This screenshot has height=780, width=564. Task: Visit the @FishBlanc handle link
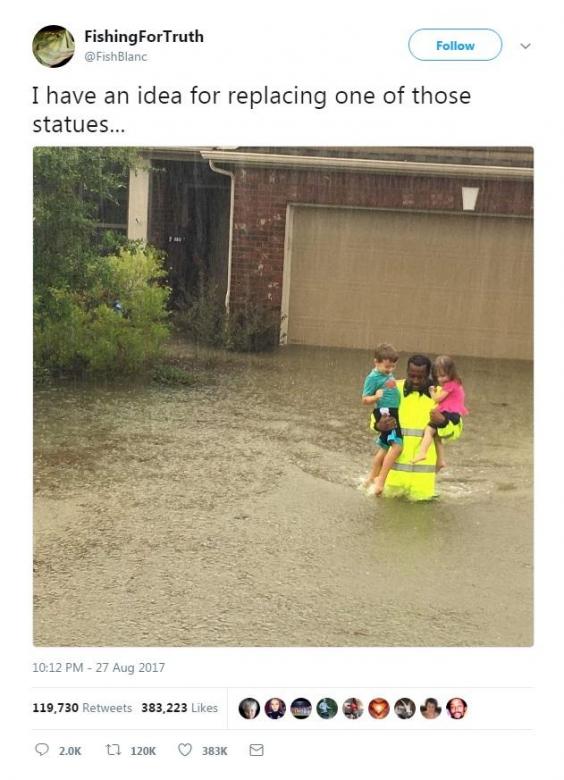click(116, 57)
